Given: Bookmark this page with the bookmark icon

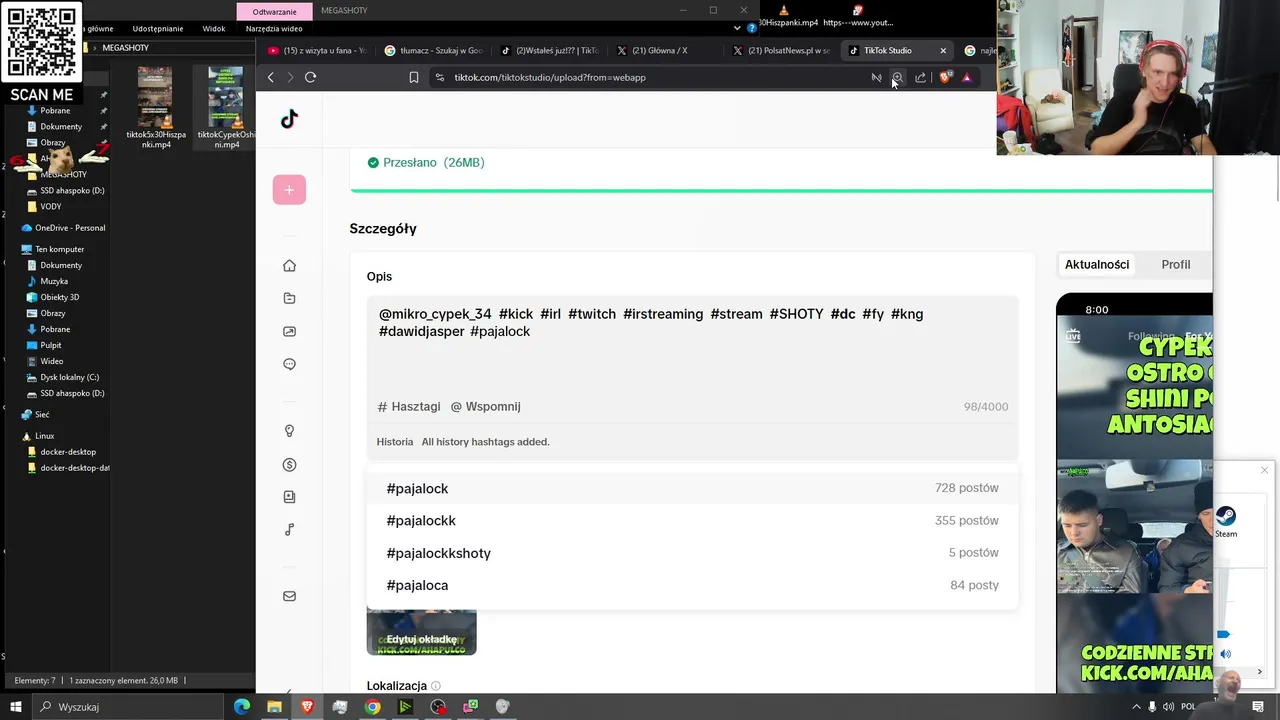Looking at the screenshot, I should point(413,77).
